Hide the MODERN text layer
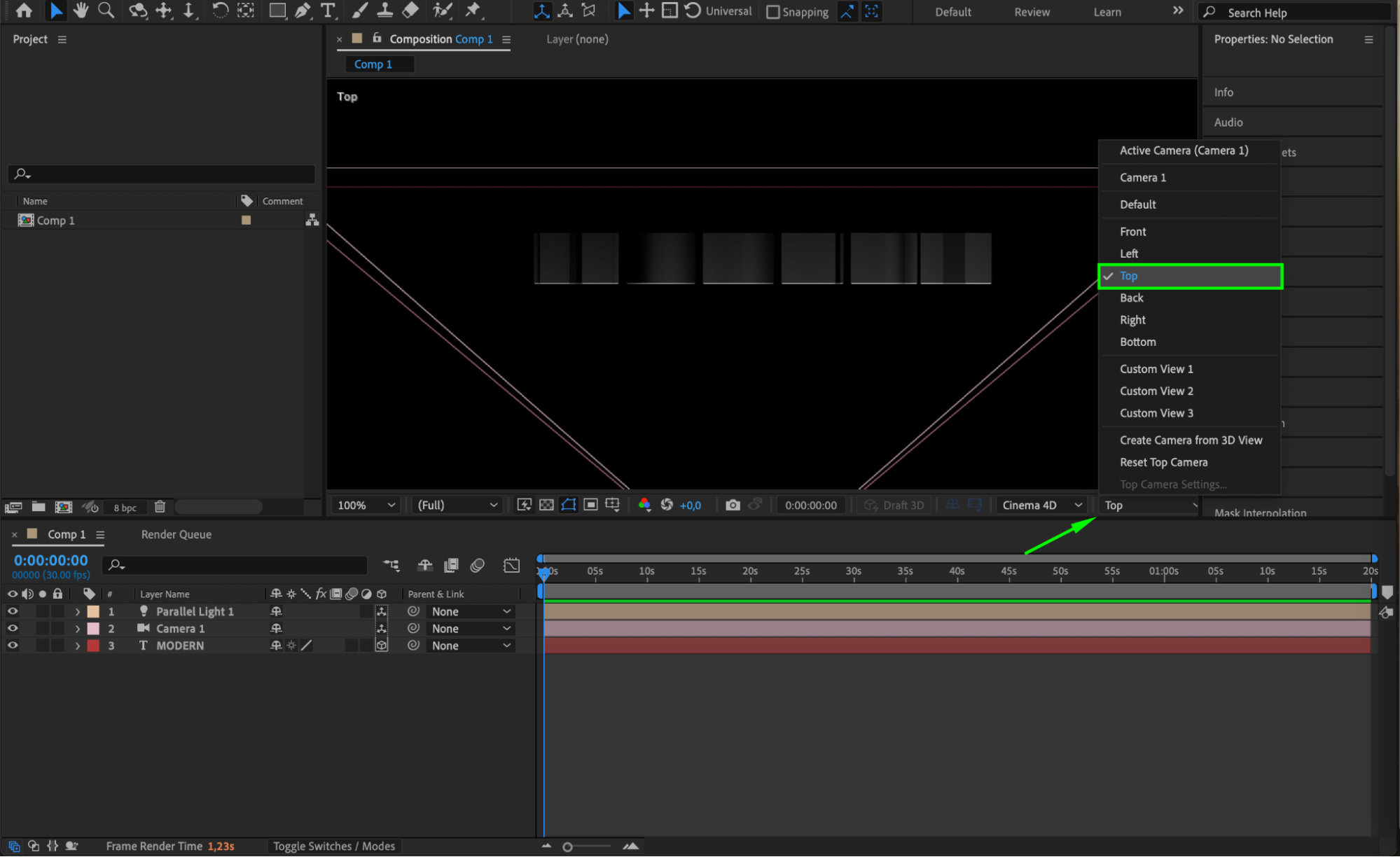1400x857 pixels. point(13,646)
